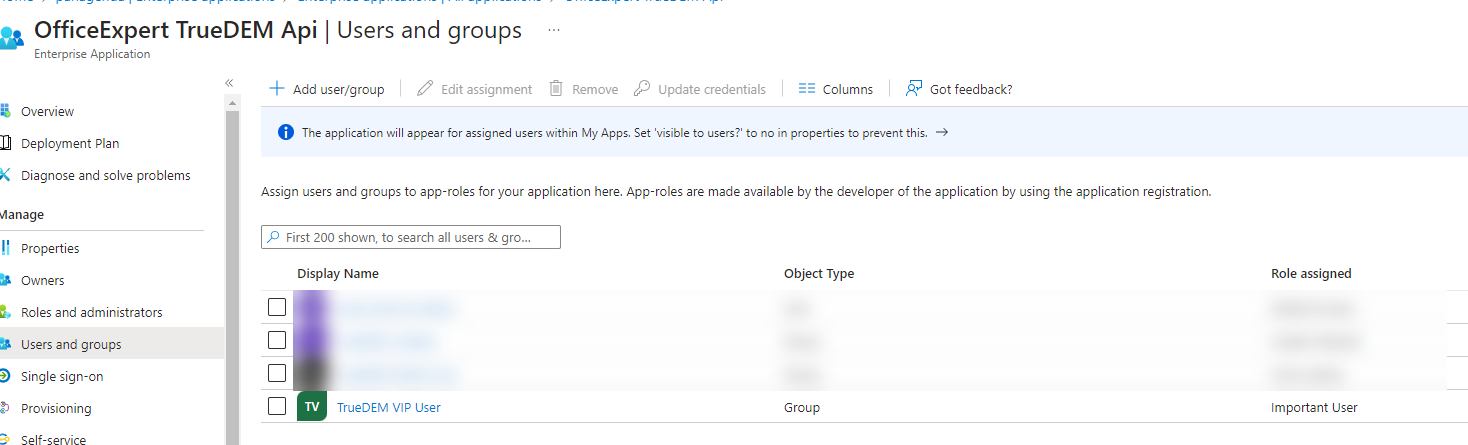The width and height of the screenshot is (1468, 445).
Task: Open the ellipsis more options menu
Action: coord(554,31)
